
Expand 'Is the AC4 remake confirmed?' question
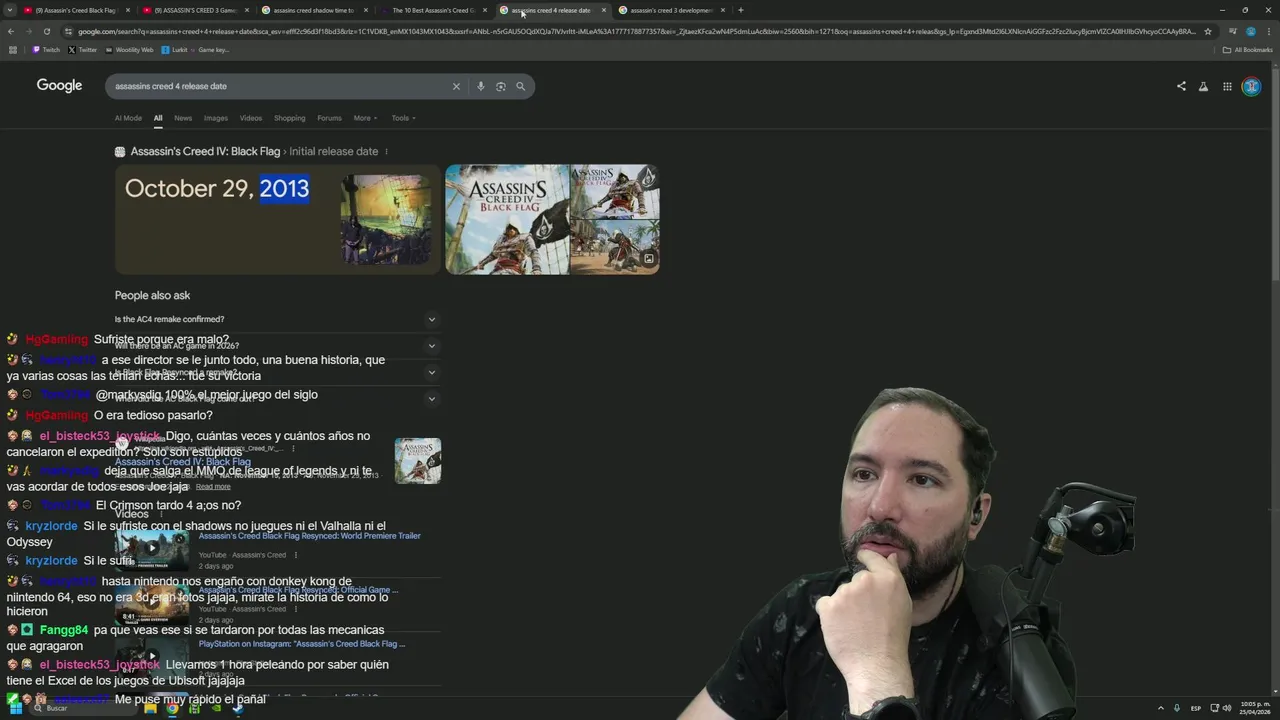pos(277,319)
